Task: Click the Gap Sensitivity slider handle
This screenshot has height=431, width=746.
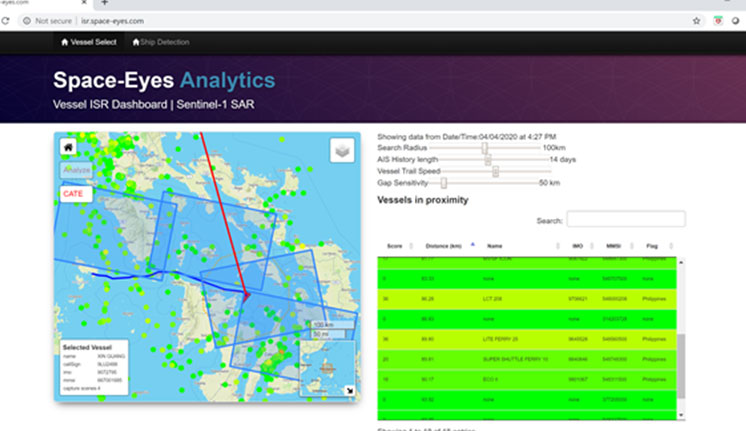Action: 444,184
